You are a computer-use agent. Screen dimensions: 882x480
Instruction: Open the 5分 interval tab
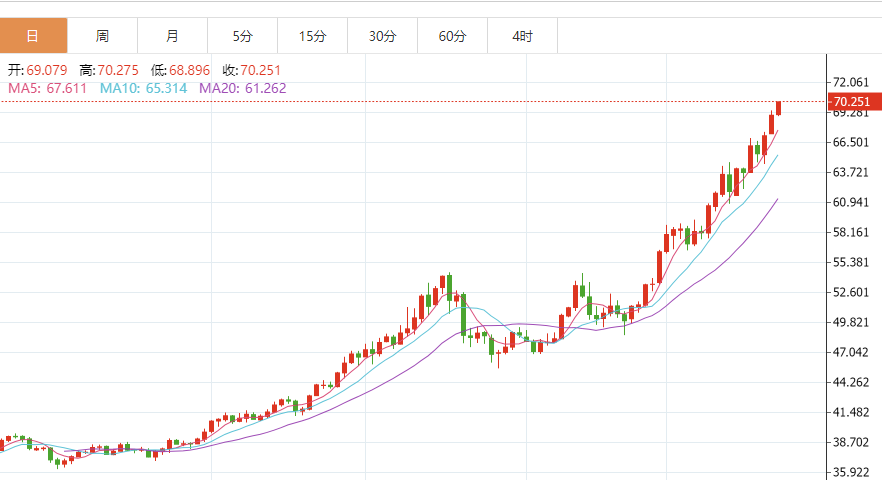[242, 36]
